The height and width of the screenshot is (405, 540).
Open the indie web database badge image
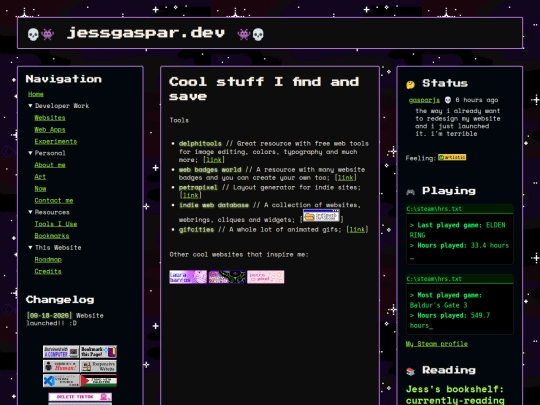click(x=321, y=216)
